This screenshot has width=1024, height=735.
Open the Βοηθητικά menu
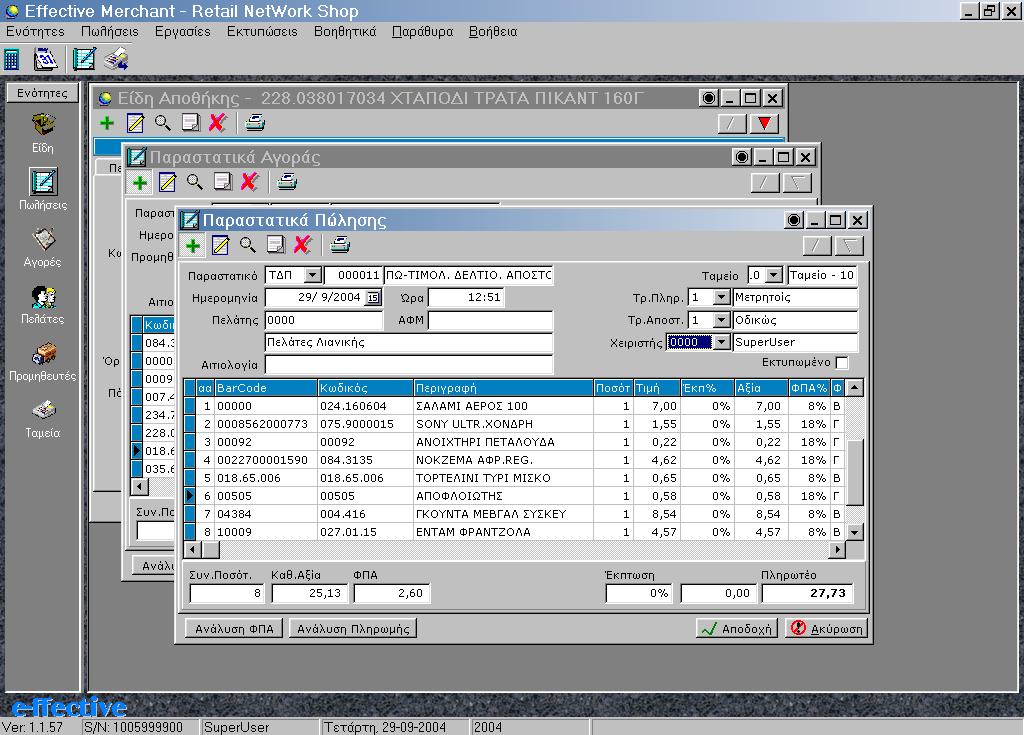[345, 31]
